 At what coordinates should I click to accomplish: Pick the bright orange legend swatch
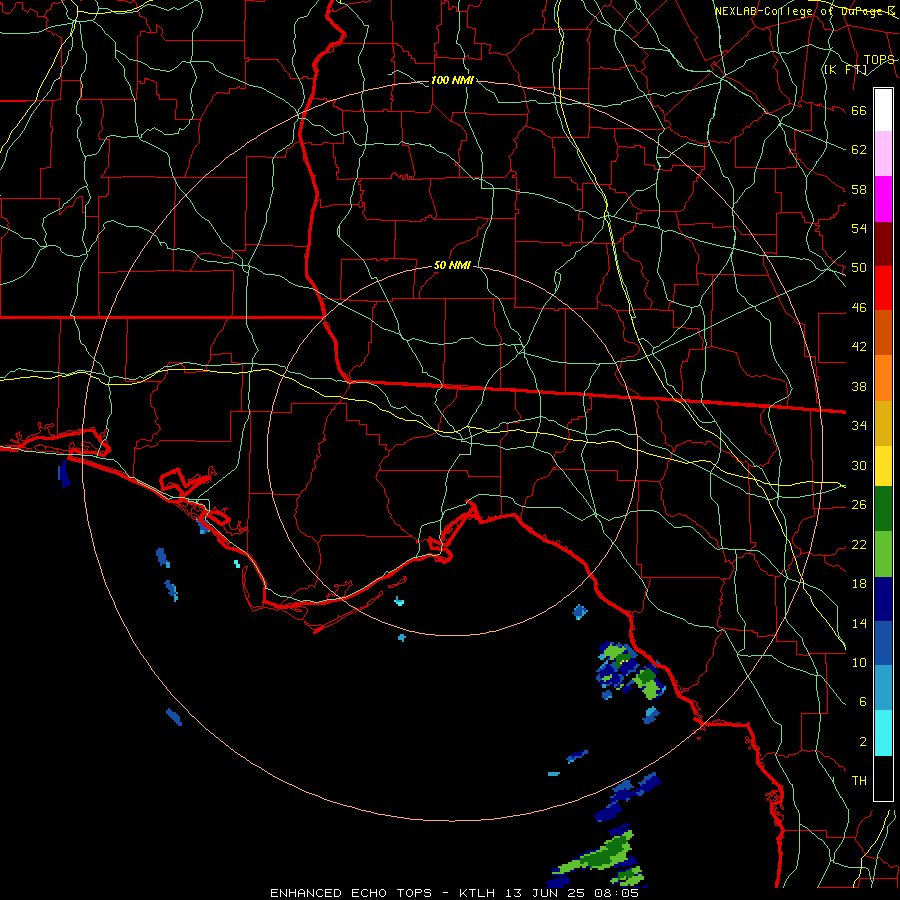point(883,378)
